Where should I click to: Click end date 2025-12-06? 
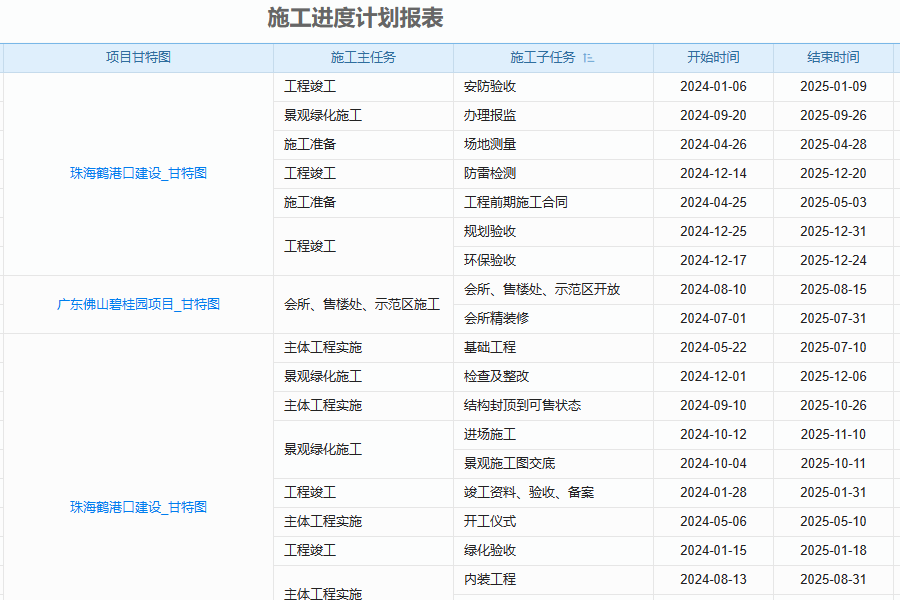pyautogui.click(x=833, y=377)
